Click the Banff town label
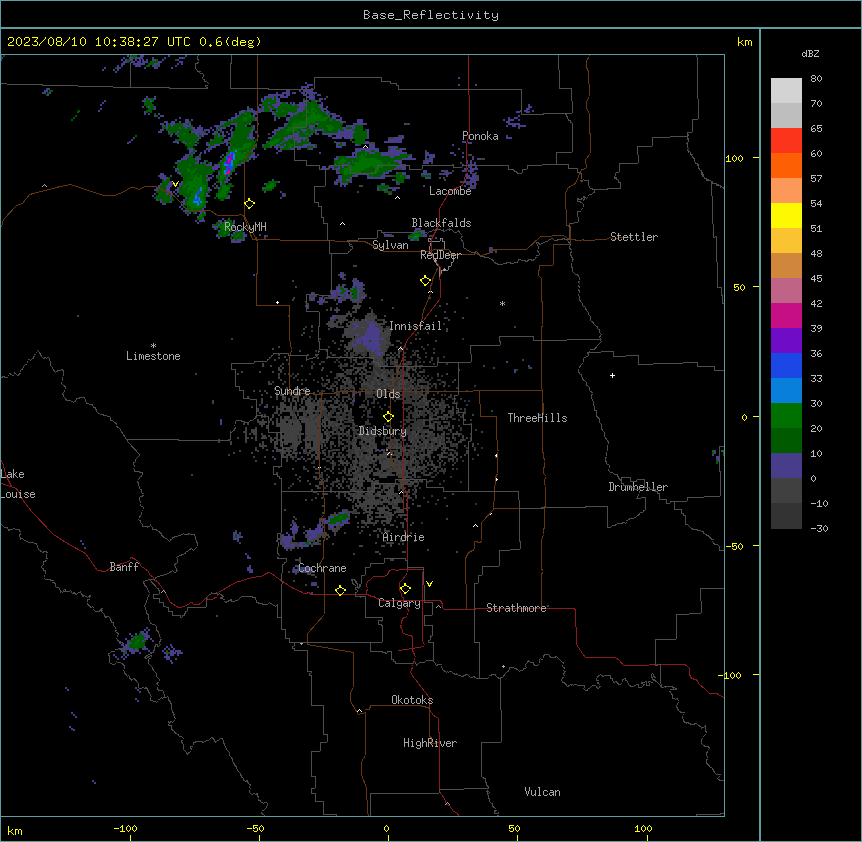This screenshot has height=842, width=862. tap(124, 567)
